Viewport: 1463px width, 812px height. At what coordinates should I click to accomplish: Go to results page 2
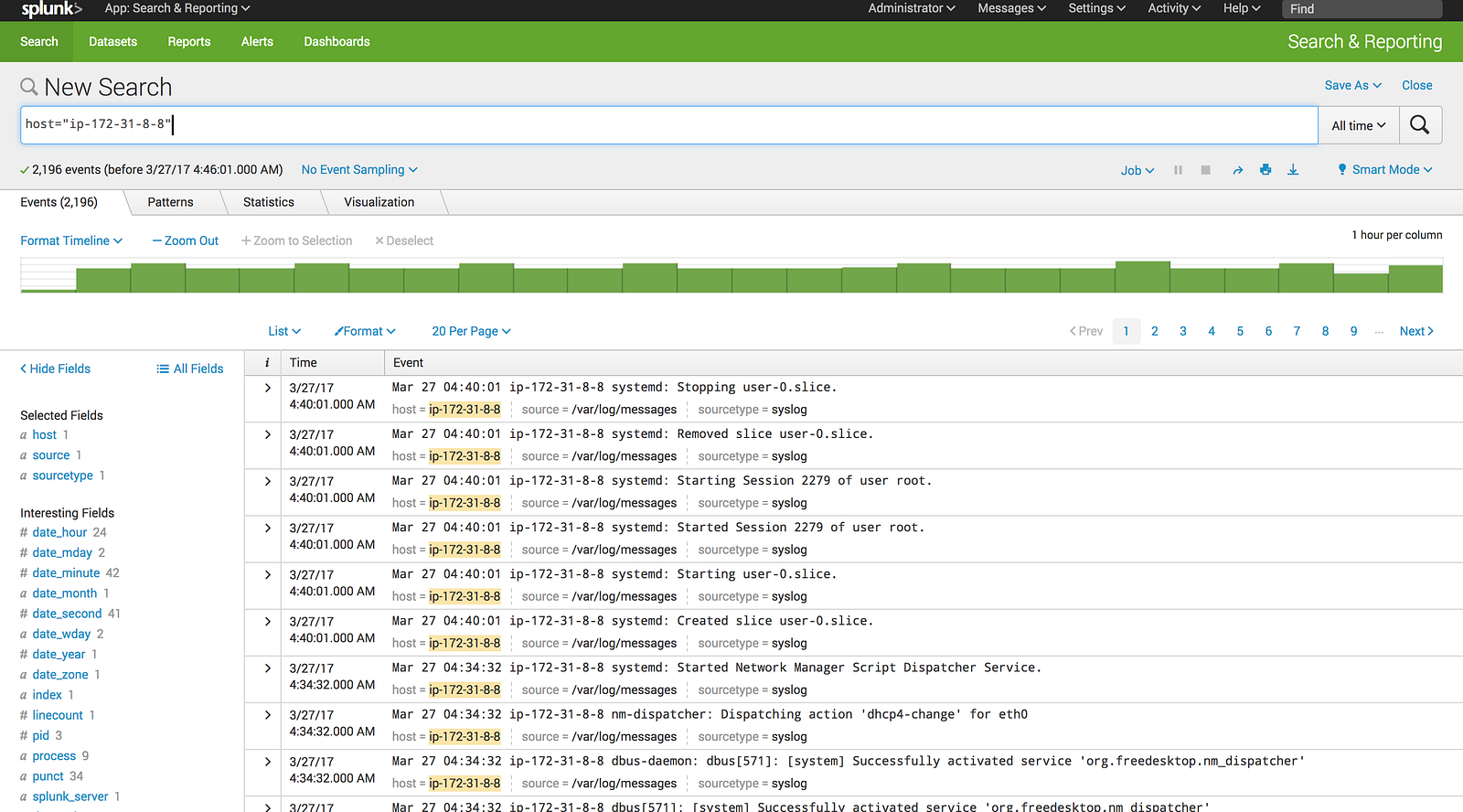[x=1155, y=331]
